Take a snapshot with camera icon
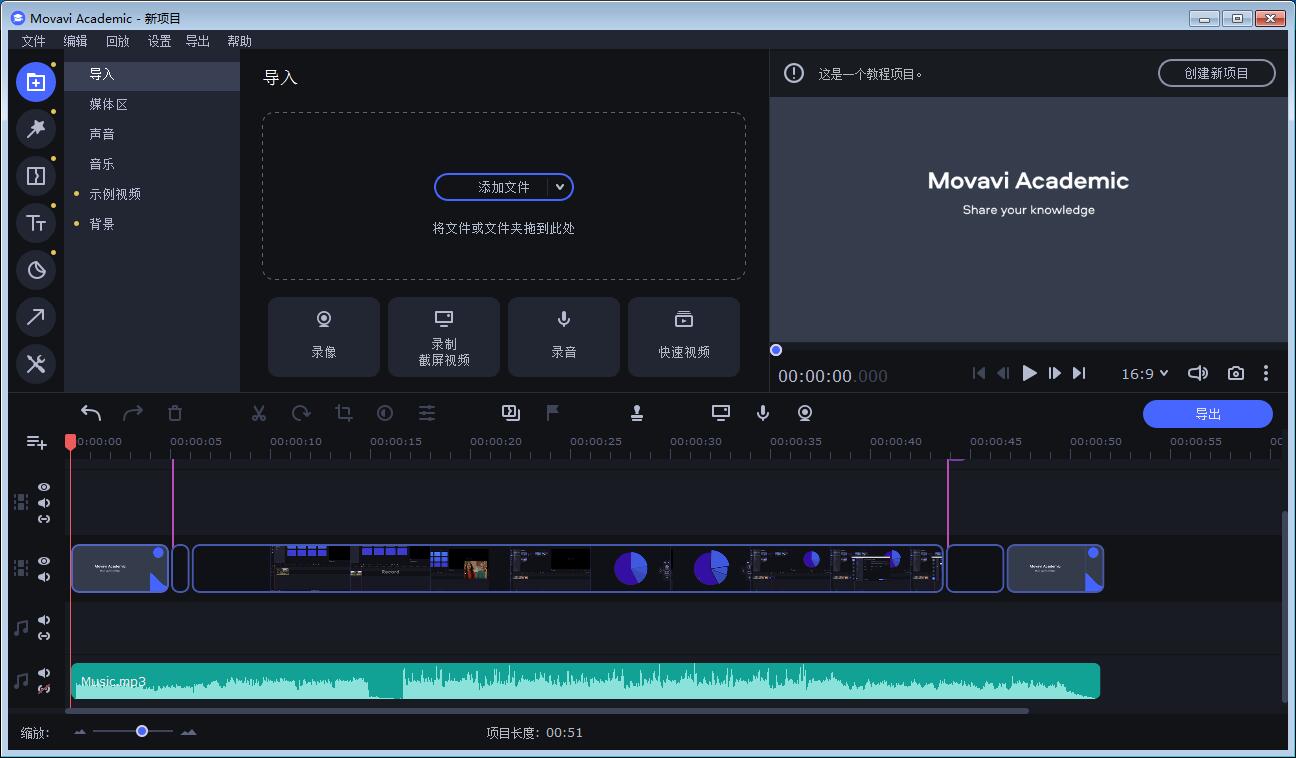1296x758 pixels. pos(1236,373)
